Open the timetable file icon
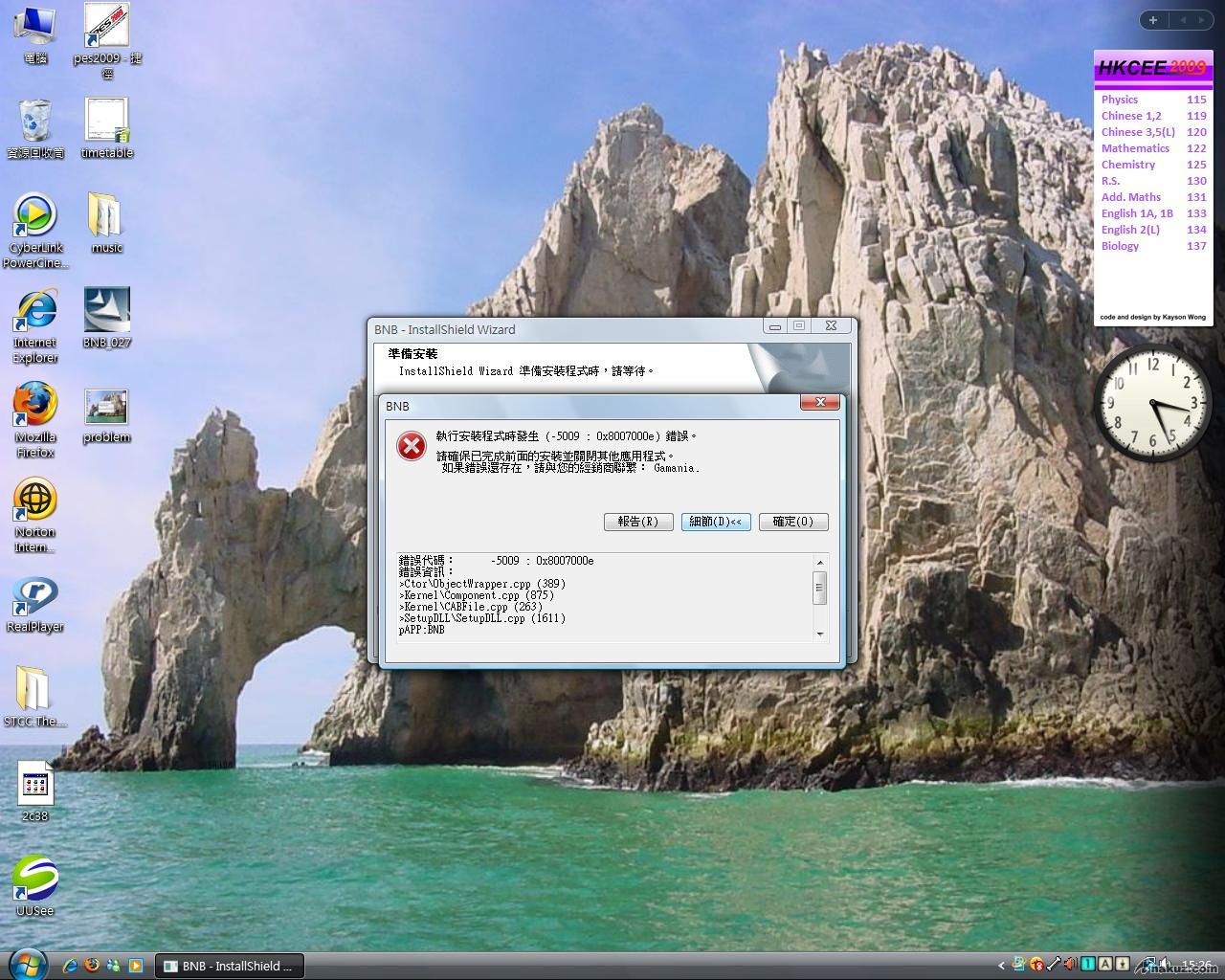Screen dimensions: 1225x980 coord(106,128)
